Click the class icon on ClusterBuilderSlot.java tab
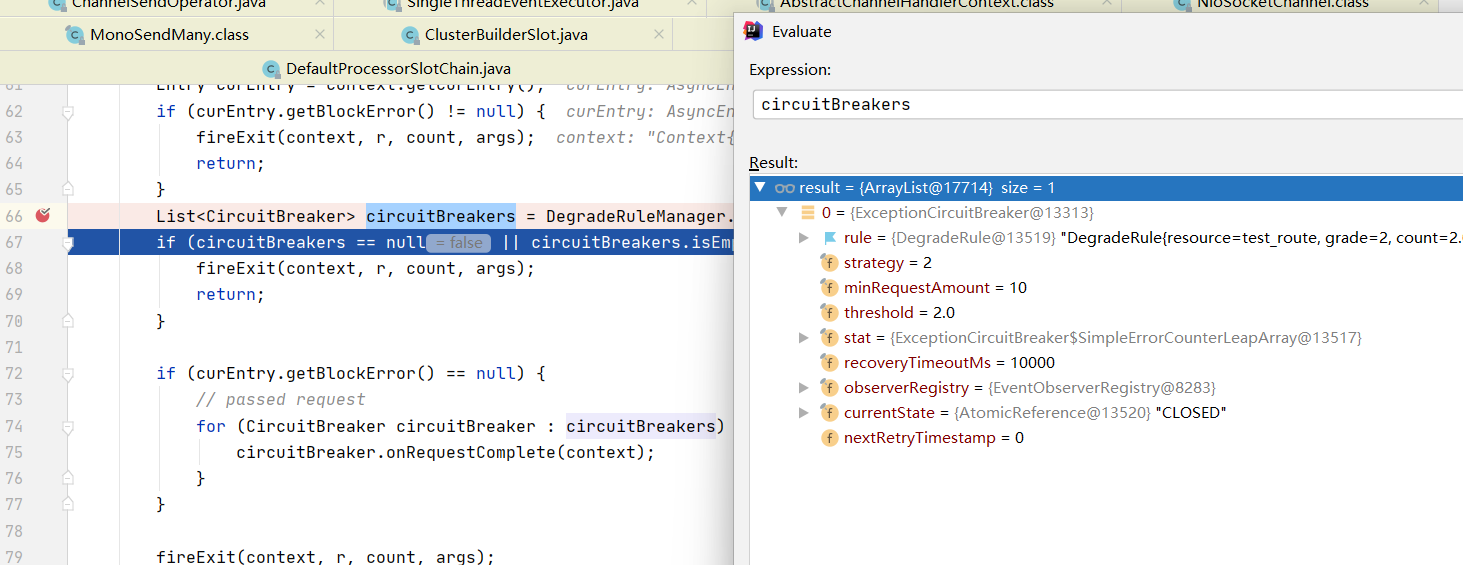 tap(409, 35)
